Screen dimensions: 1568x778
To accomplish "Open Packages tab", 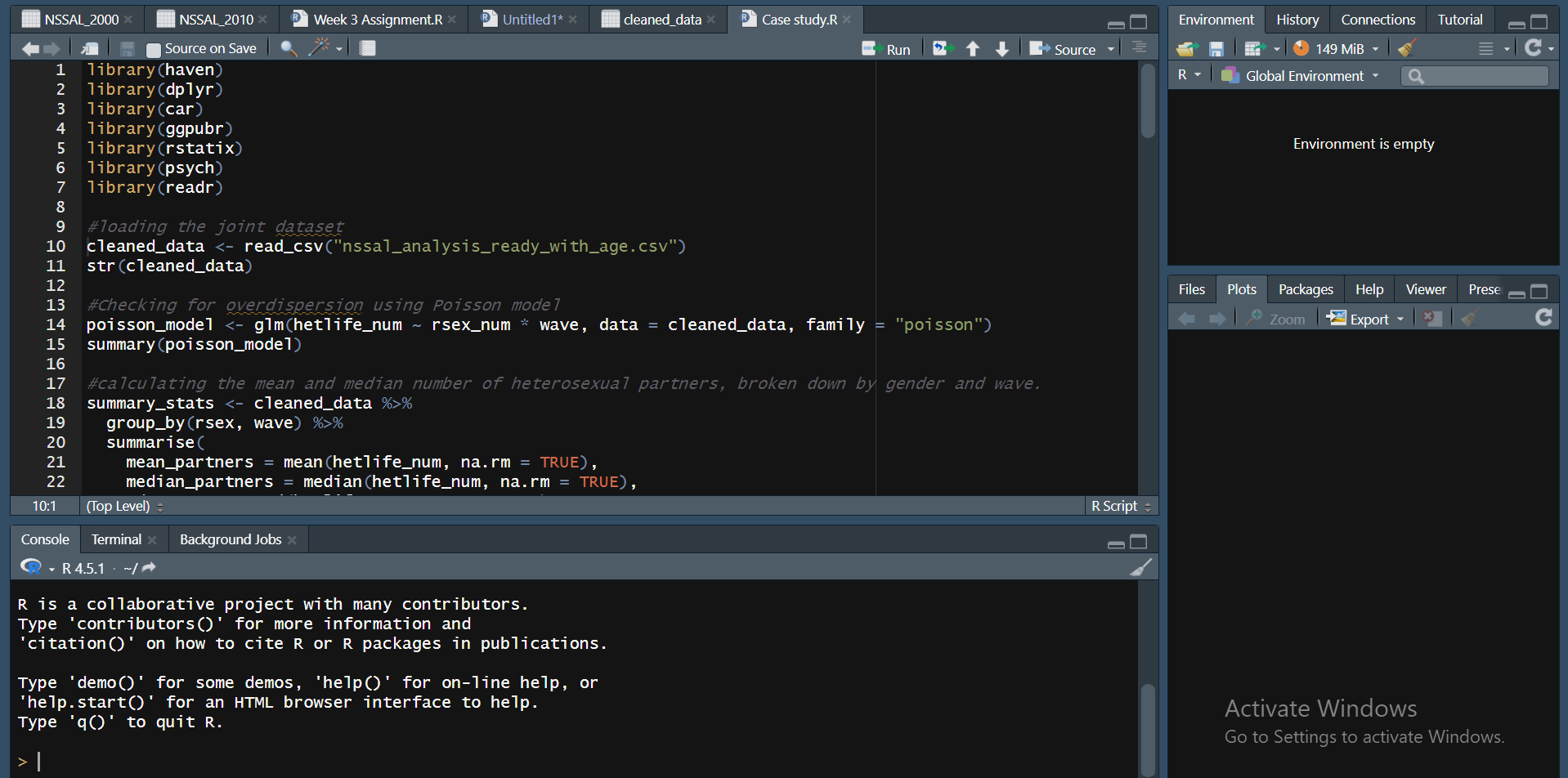I will click(x=1306, y=289).
